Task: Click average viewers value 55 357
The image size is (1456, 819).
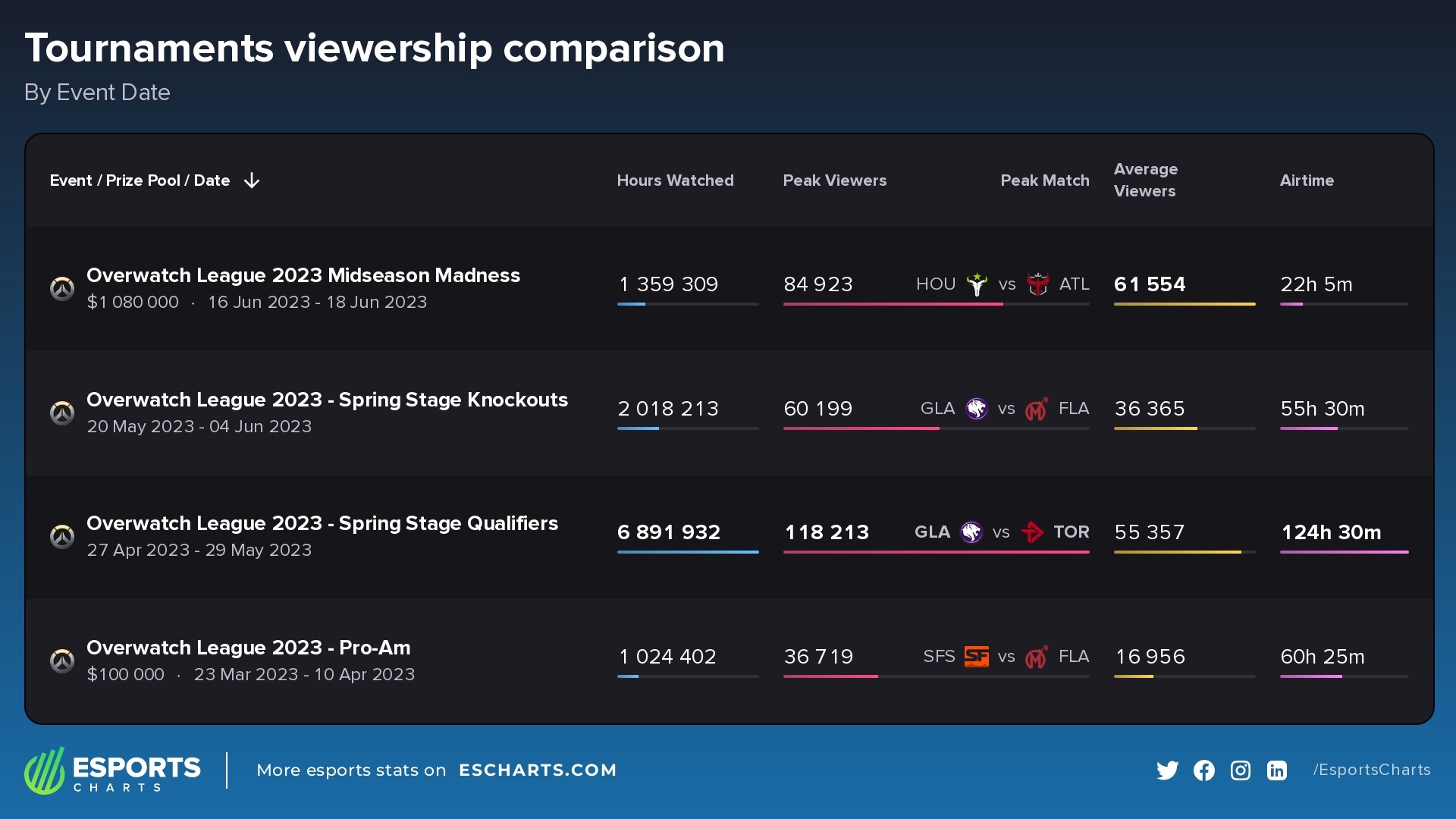Action: (1150, 532)
